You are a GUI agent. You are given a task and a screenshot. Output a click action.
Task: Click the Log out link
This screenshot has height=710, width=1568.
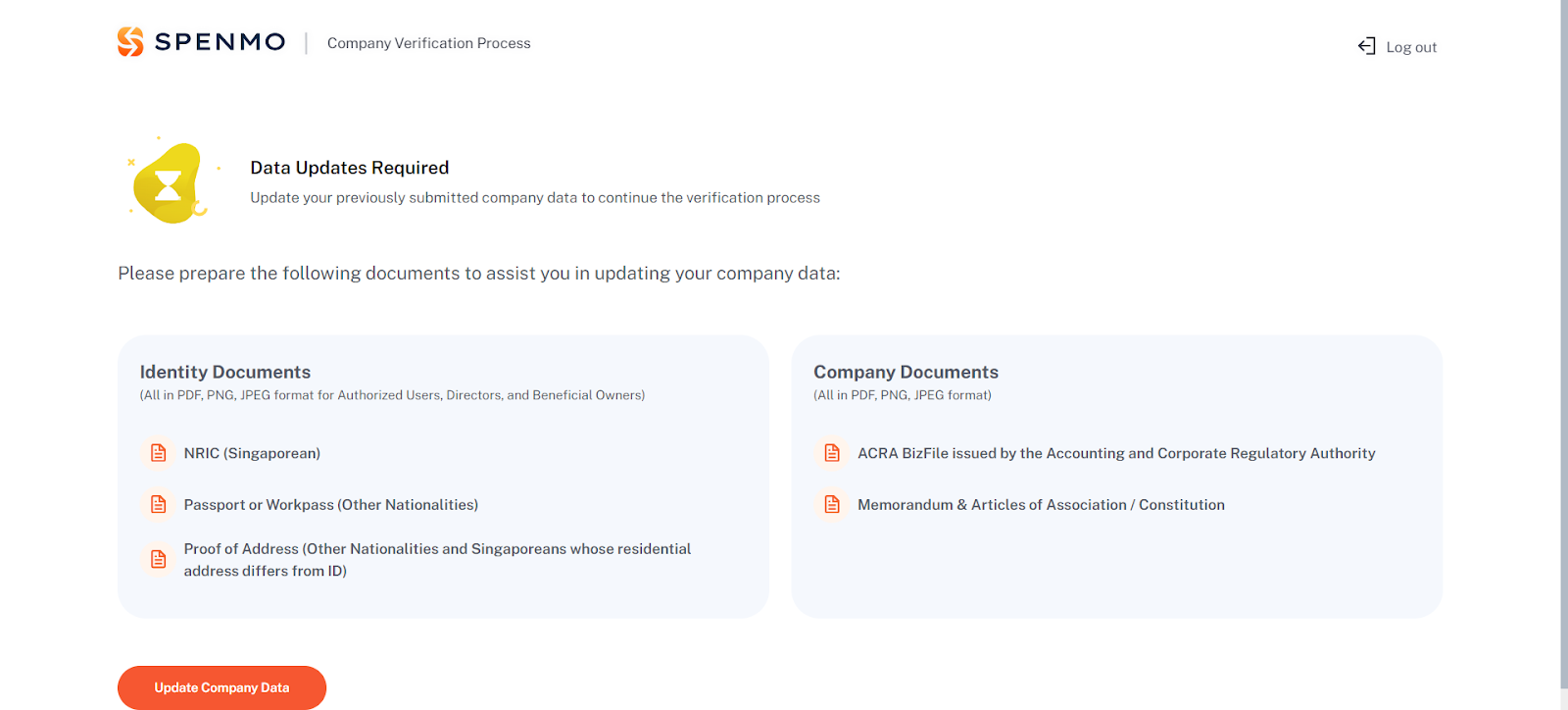pyautogui.click(x=1411, y=47)
